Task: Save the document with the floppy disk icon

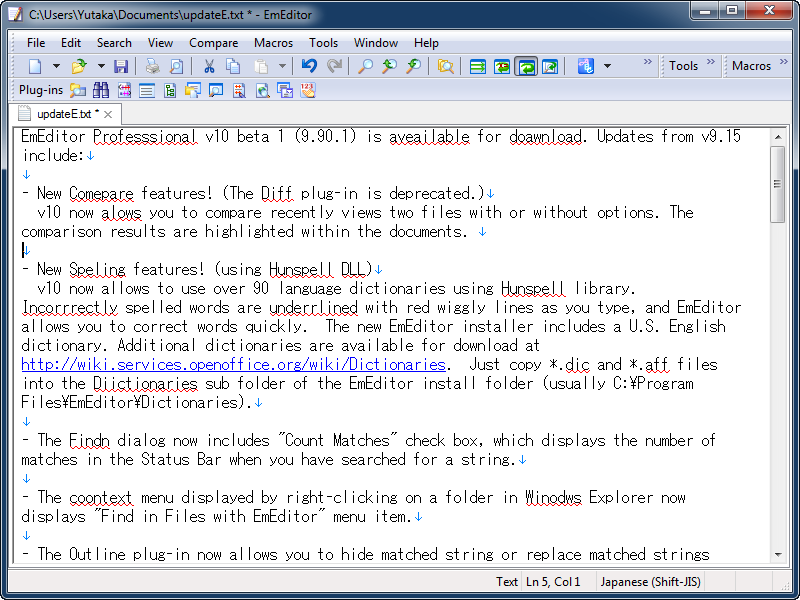Action: pos(121,66)
